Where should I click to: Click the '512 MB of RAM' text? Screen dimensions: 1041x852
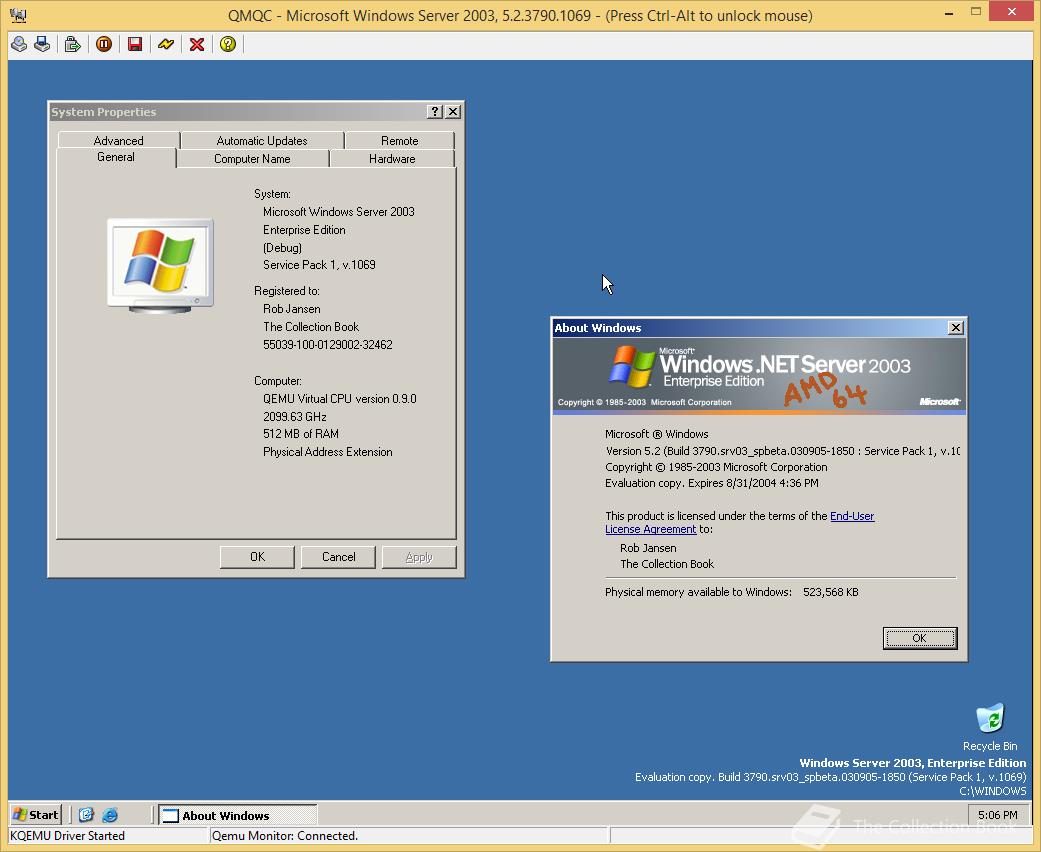pos(301,434)
